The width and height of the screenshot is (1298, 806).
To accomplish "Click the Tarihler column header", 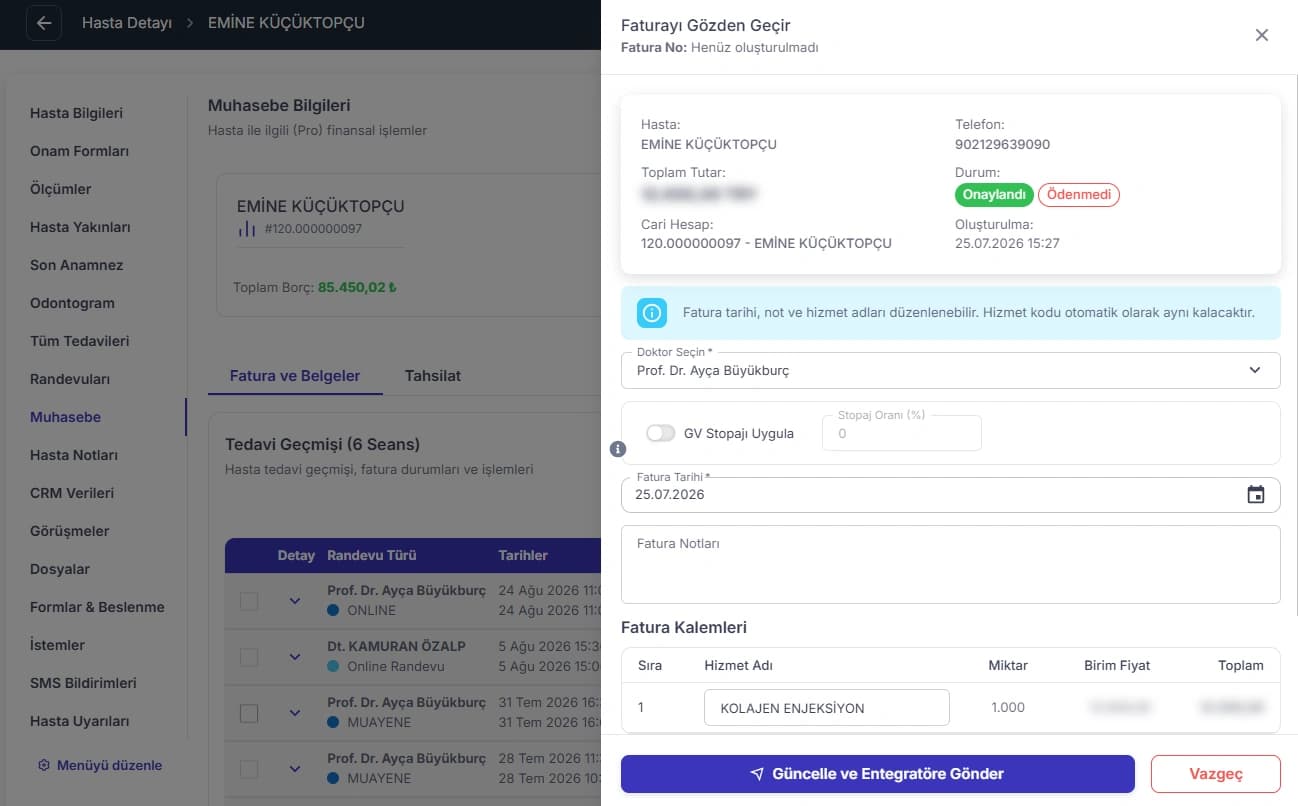I will (x=523, y=555).
